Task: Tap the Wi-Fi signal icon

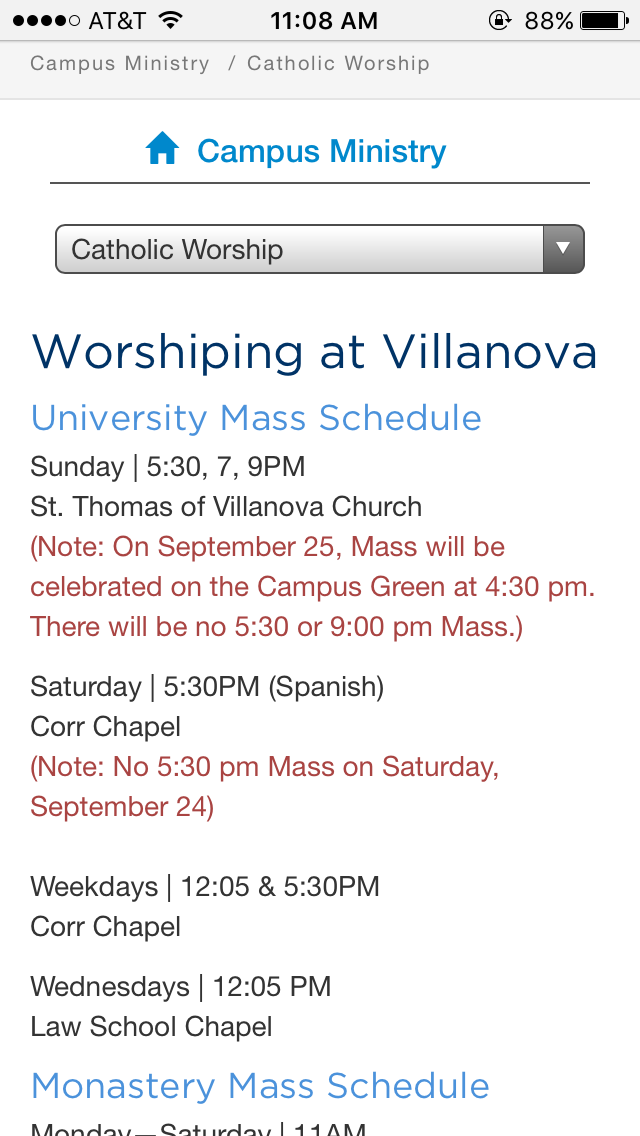Action: (171, 20)
